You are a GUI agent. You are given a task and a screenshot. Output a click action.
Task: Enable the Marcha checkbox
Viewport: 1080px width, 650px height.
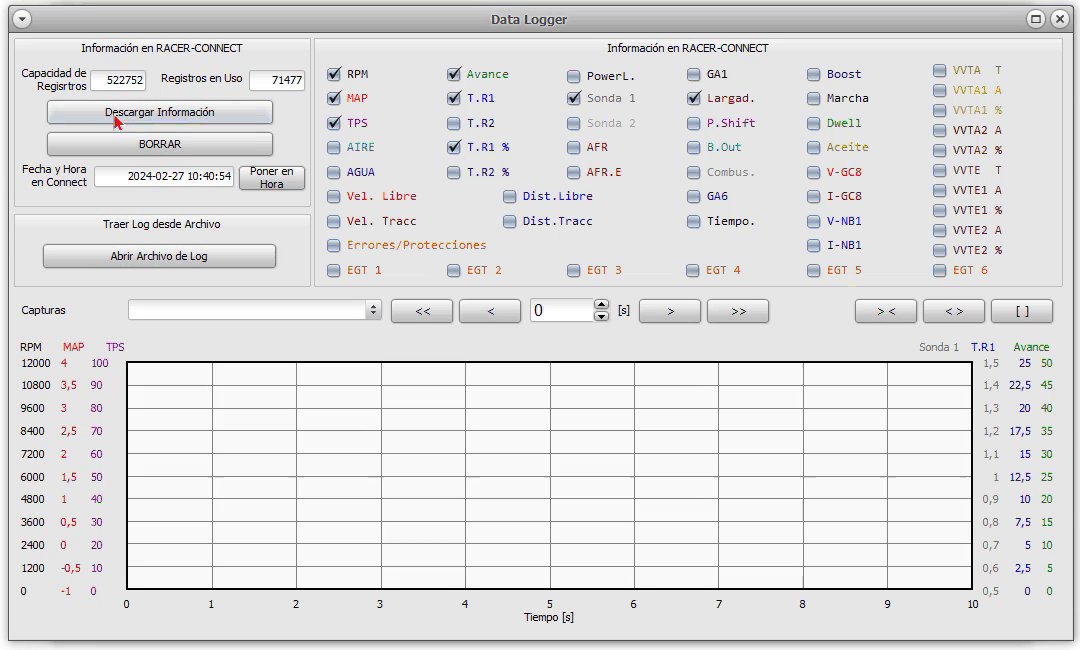813,98
